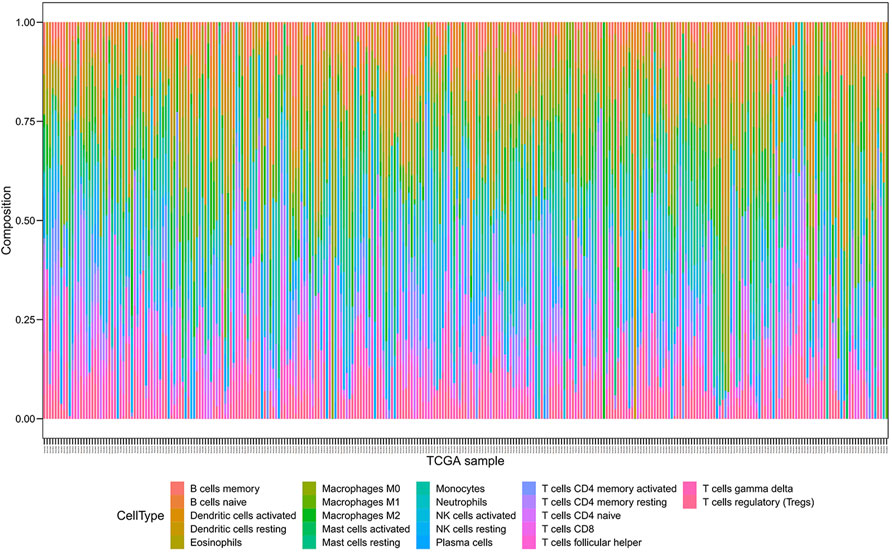Viewport: 892px width, 553px height.
Task: Click the T cells CD4 naive swatch
Action: pos(529,515)
